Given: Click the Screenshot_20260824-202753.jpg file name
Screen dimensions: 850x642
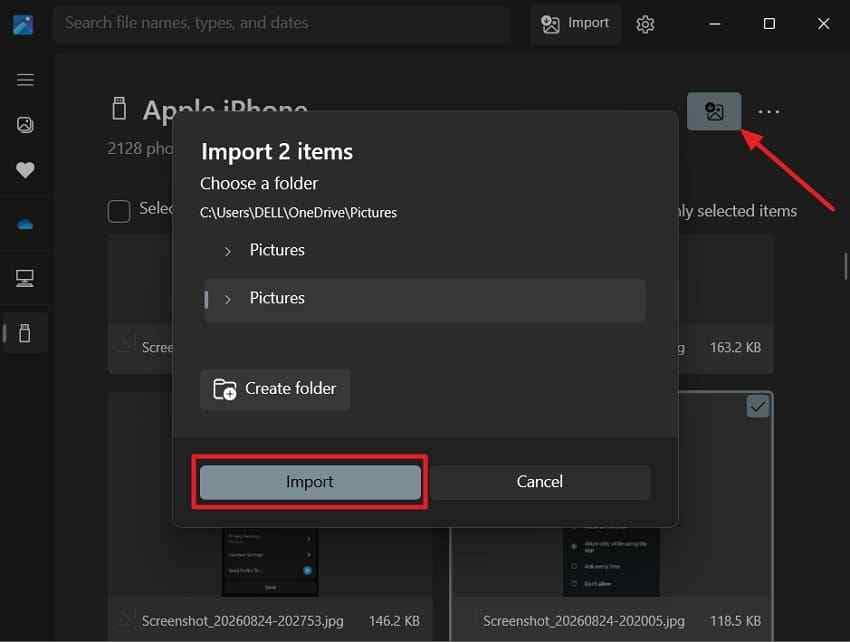Looking at the screenshot, I should coord(242,621).
